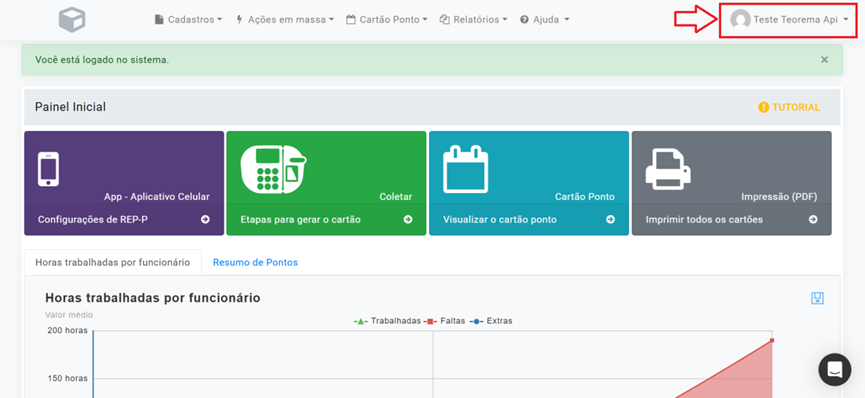Viewport: 865px width, 398px height.
Task: Toggle the Trabalhadas series in the chart legend
Action: click(x=387, y=321)
